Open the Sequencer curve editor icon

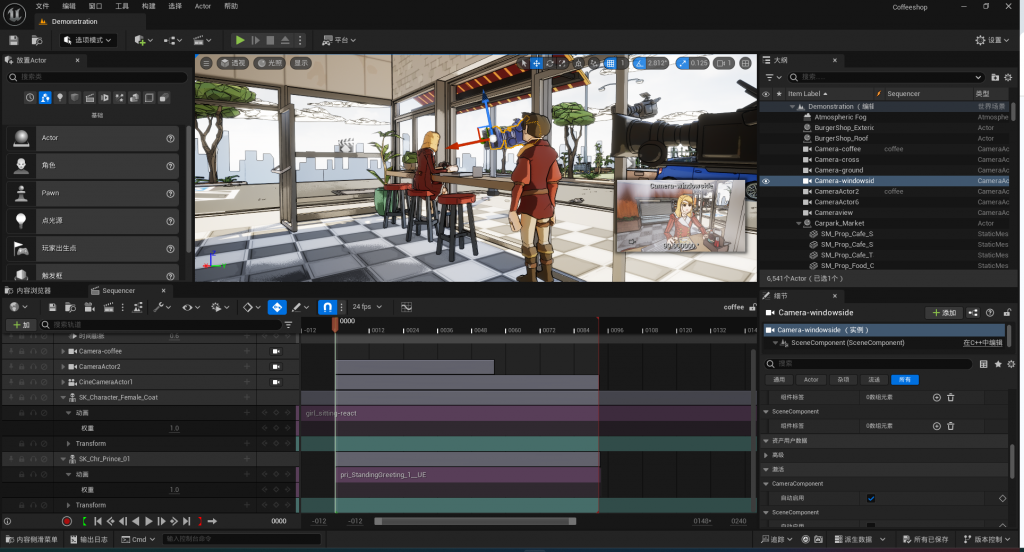tap(406, 307)
